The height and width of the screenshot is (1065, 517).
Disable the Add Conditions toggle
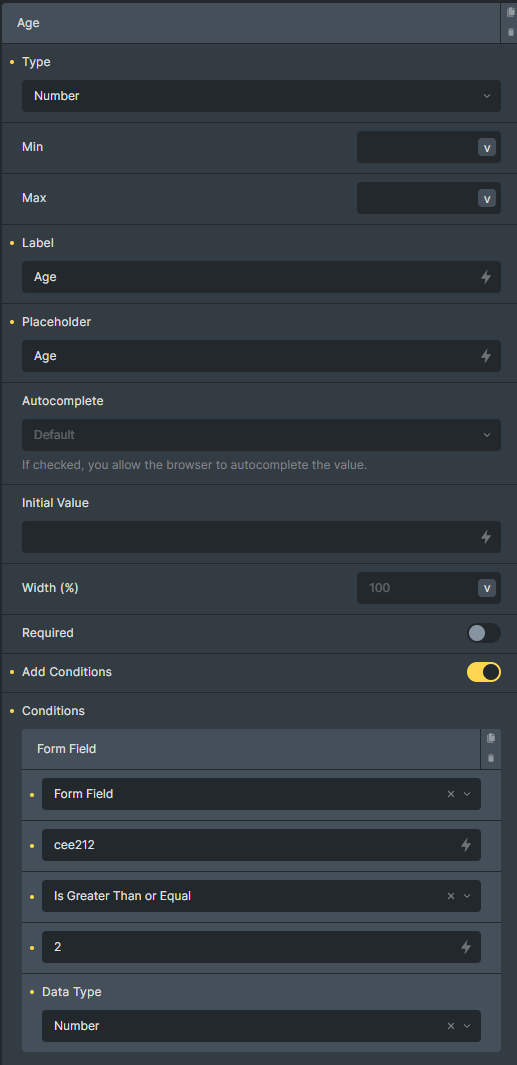(484, 672)
